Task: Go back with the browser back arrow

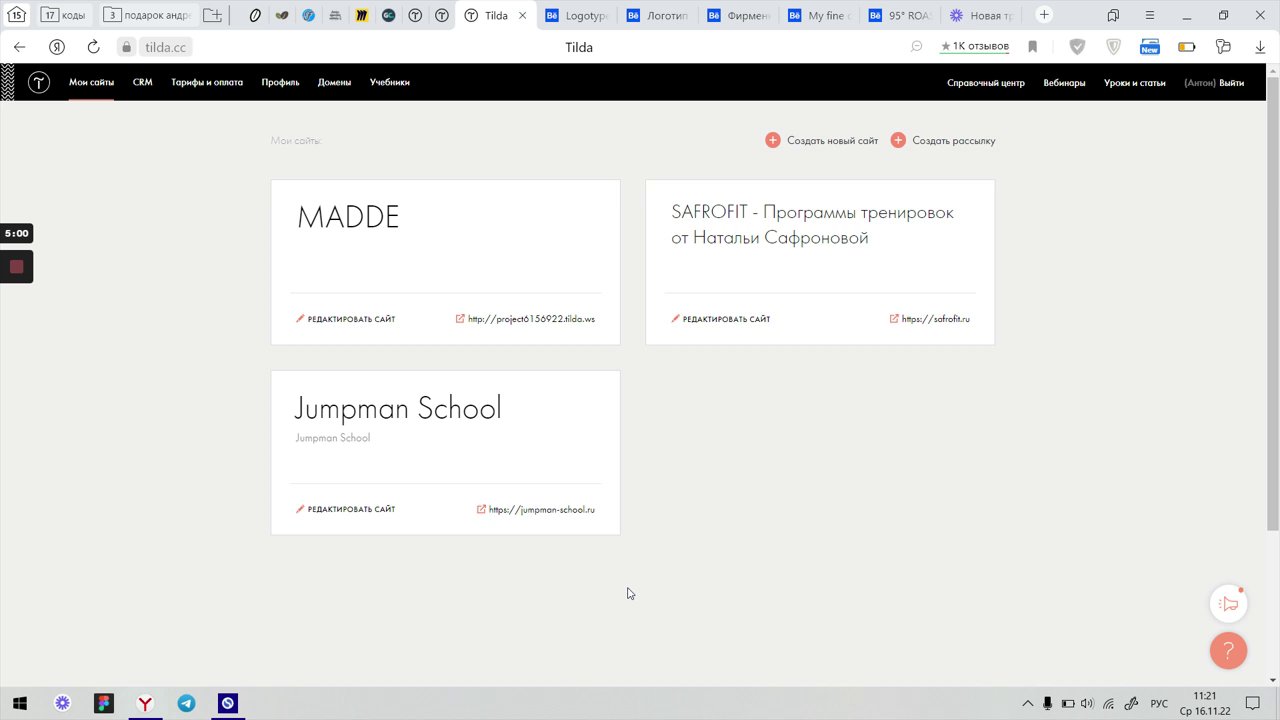Action: 19,47
